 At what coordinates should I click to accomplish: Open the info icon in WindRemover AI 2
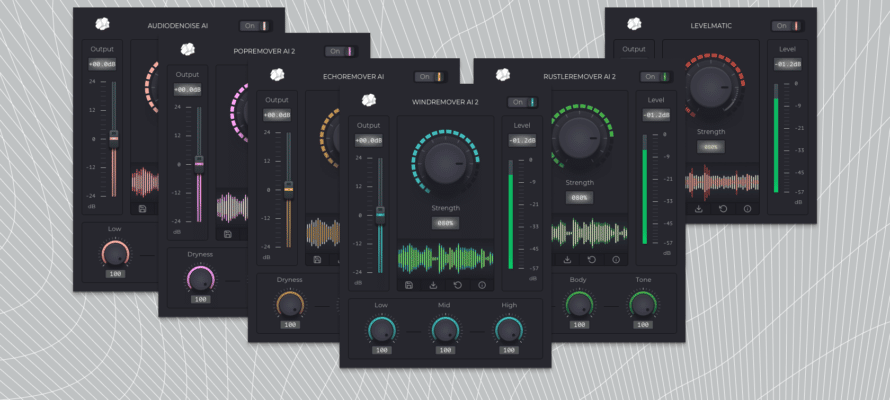(482, 285)
